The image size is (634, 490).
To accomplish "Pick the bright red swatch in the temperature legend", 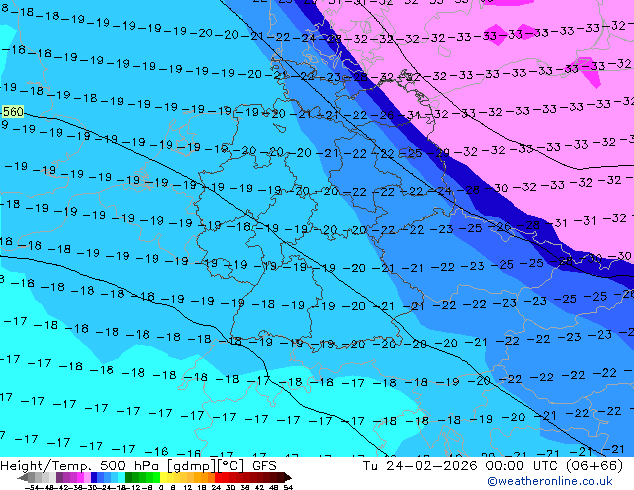I will [218, 477].
